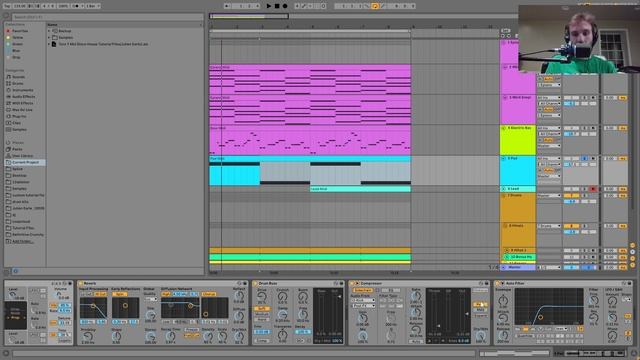The image size is (640, 360).
Task: Open the 1 Bar quantization dropdown
Action: click(93, 6)
